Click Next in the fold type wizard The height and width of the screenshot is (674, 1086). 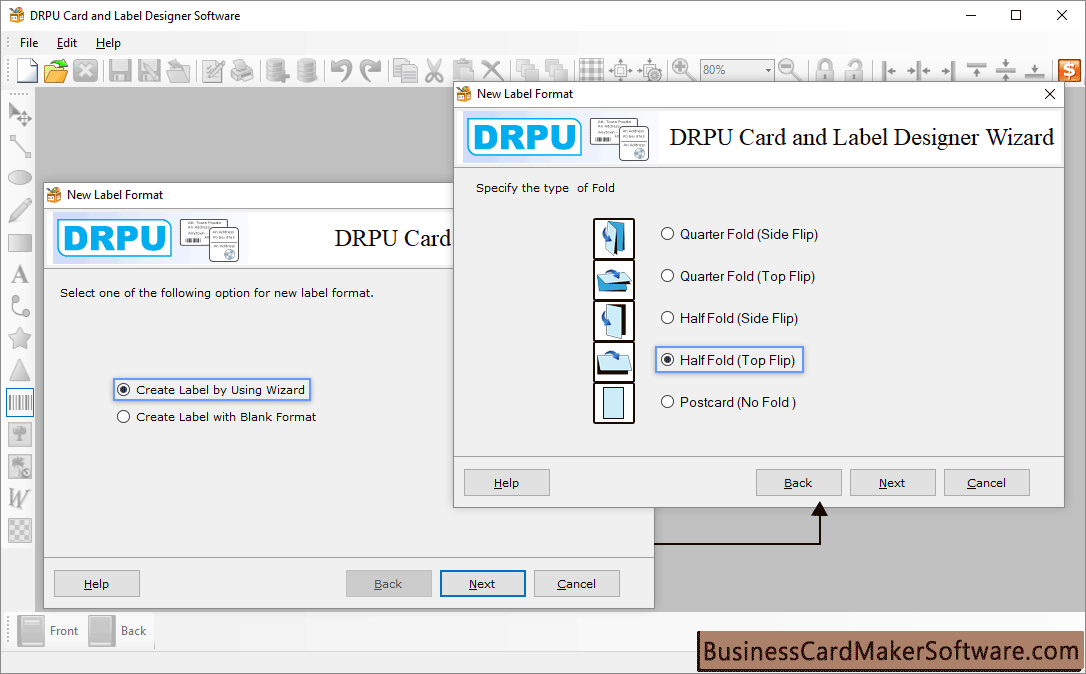pos(892,483)
